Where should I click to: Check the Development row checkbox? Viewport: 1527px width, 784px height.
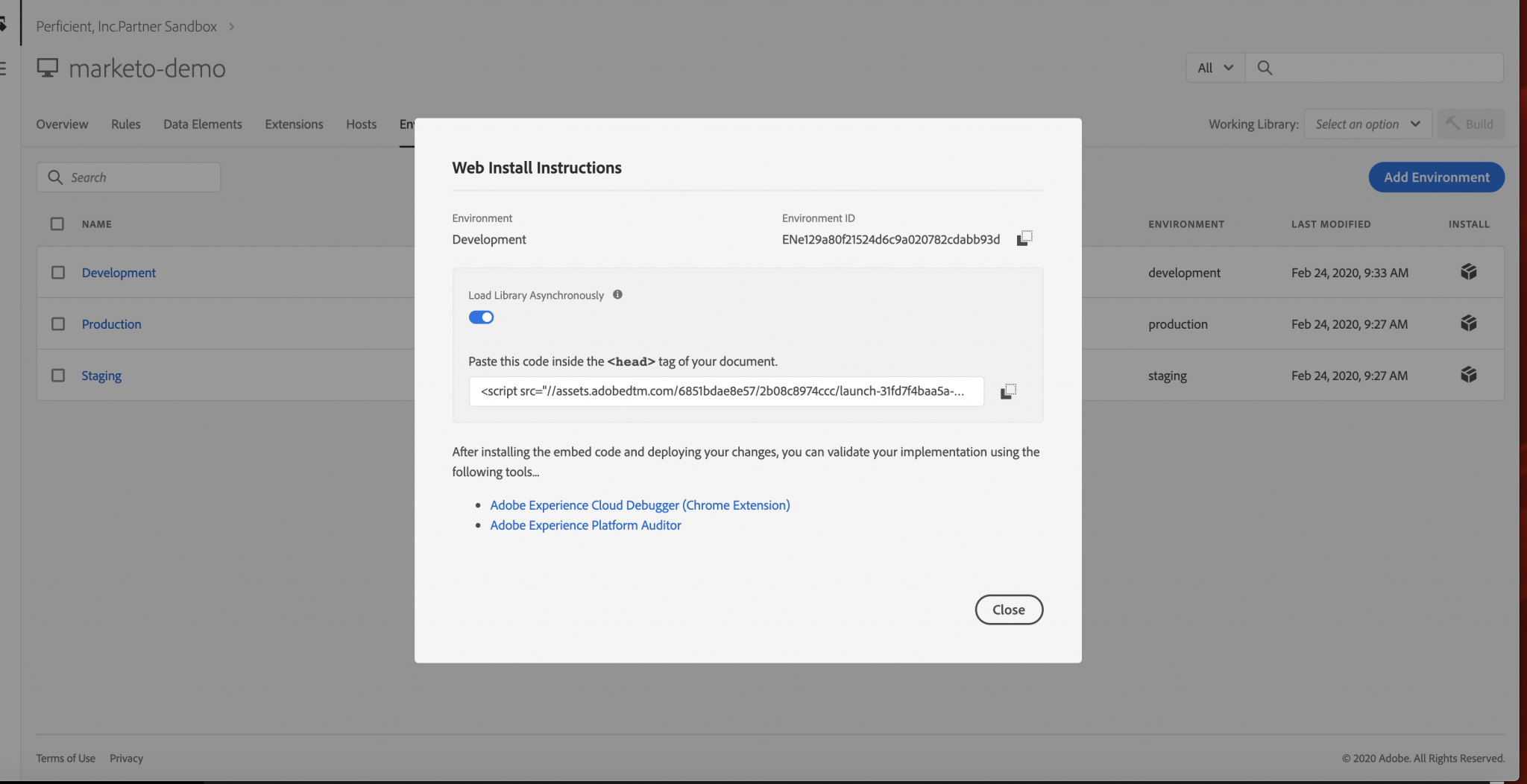click(x=58, y=272)
